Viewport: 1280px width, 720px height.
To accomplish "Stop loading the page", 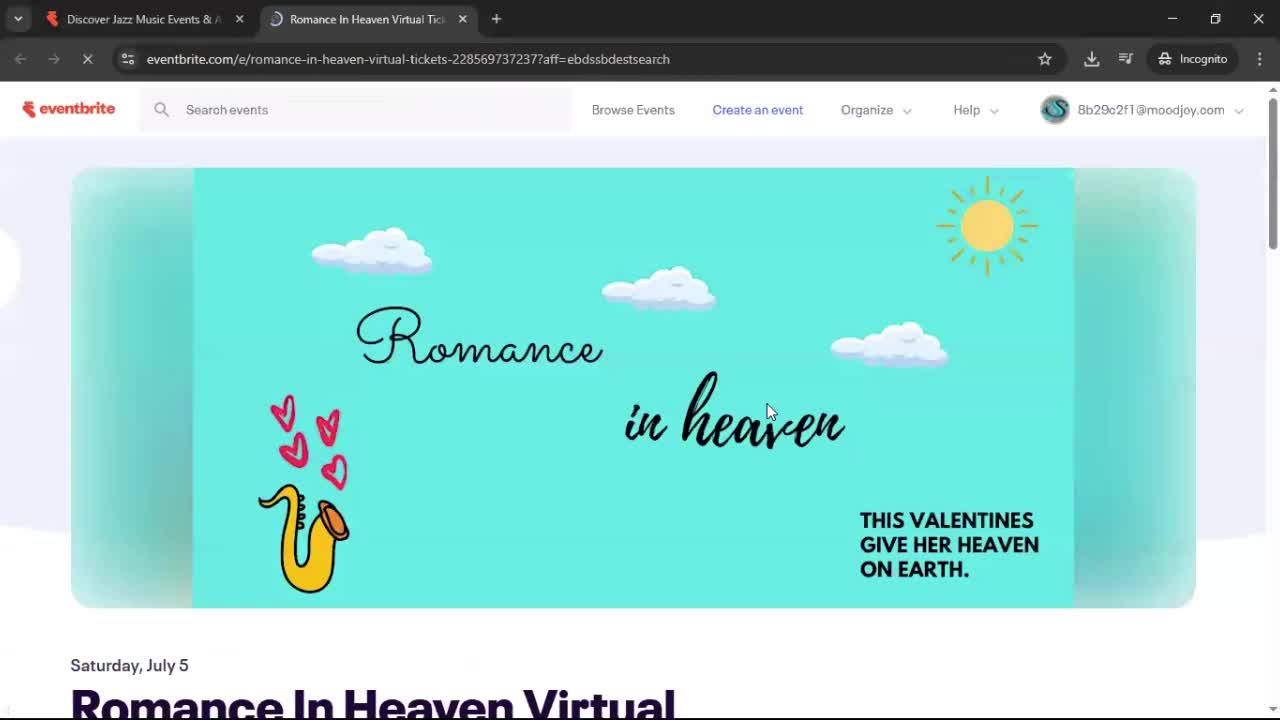I will (87, 59).
